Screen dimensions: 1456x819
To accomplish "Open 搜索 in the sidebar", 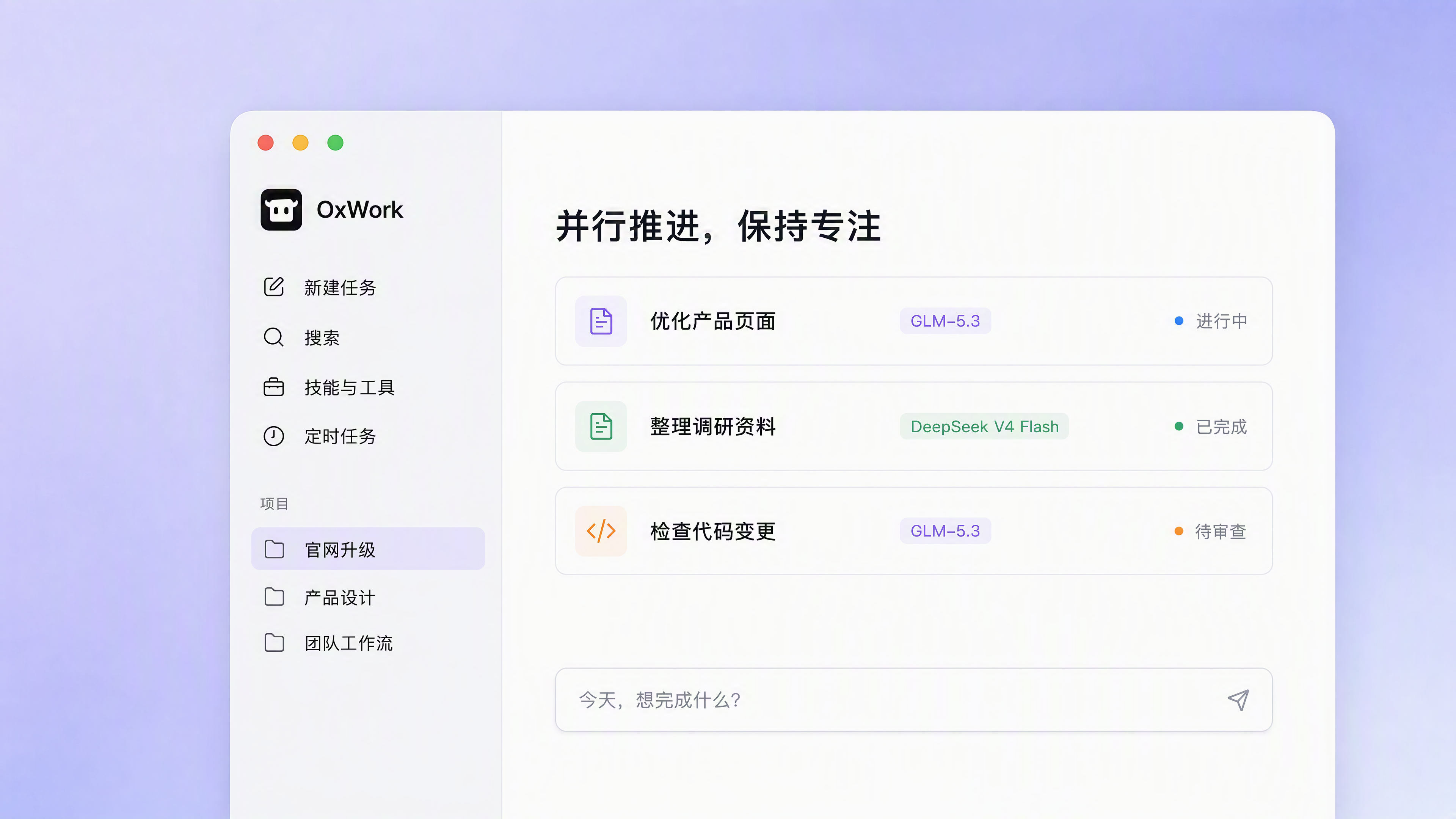I will pos(322,337).
